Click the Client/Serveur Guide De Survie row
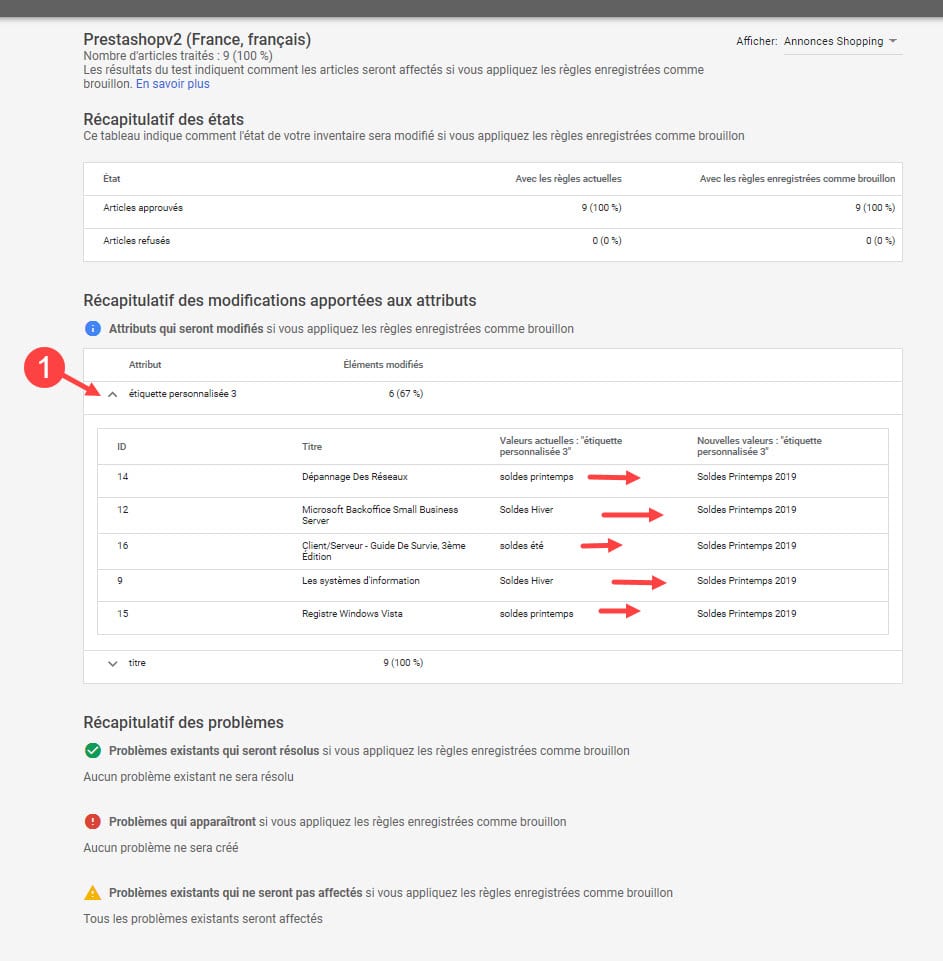The image size is (943, 961). (x=383, y=551)
